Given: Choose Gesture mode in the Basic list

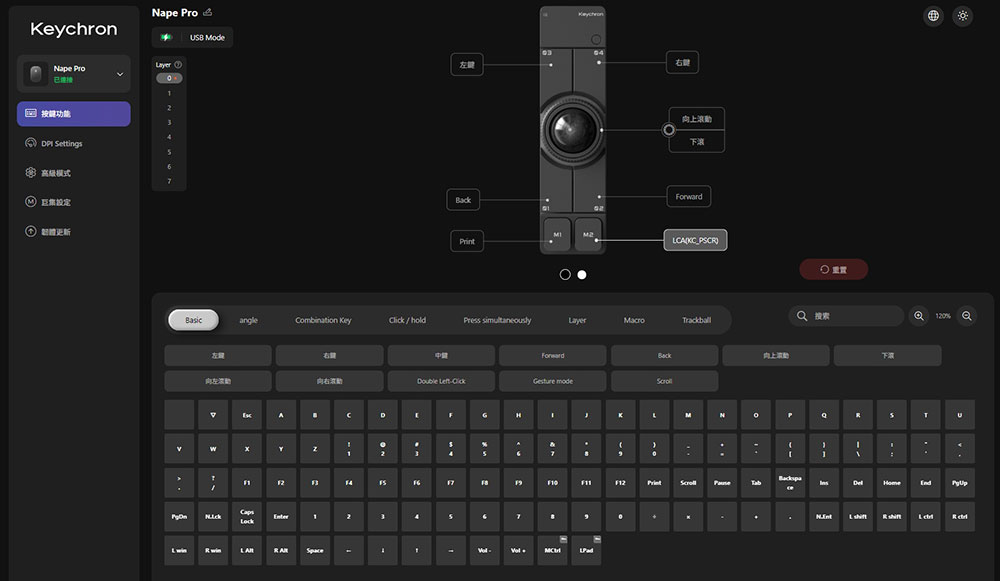Looking at the screenshot, I should [x=553, y=381].
